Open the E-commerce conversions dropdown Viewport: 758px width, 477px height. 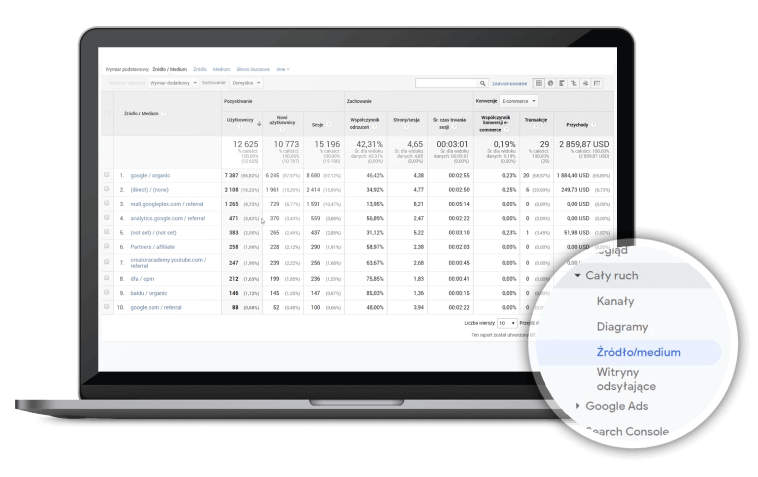pos(519,101)
